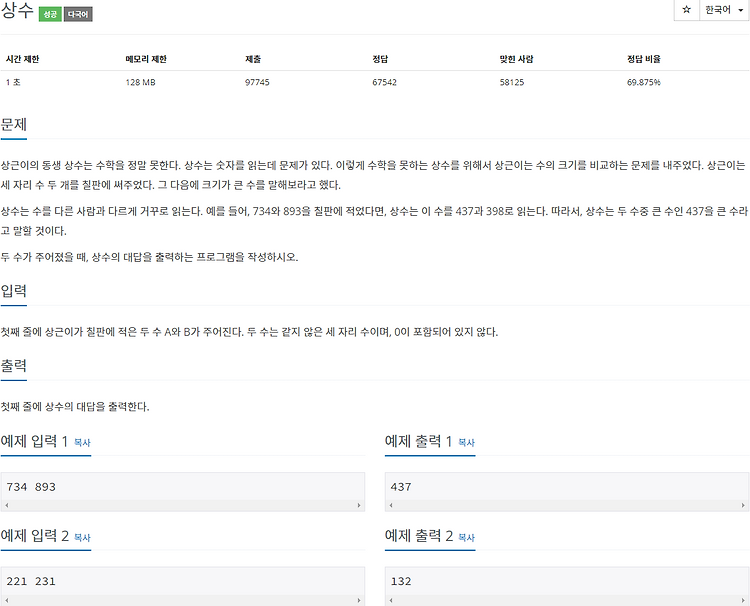Click the green 성공 badge
750x606 pixels.
coord(50,14)
